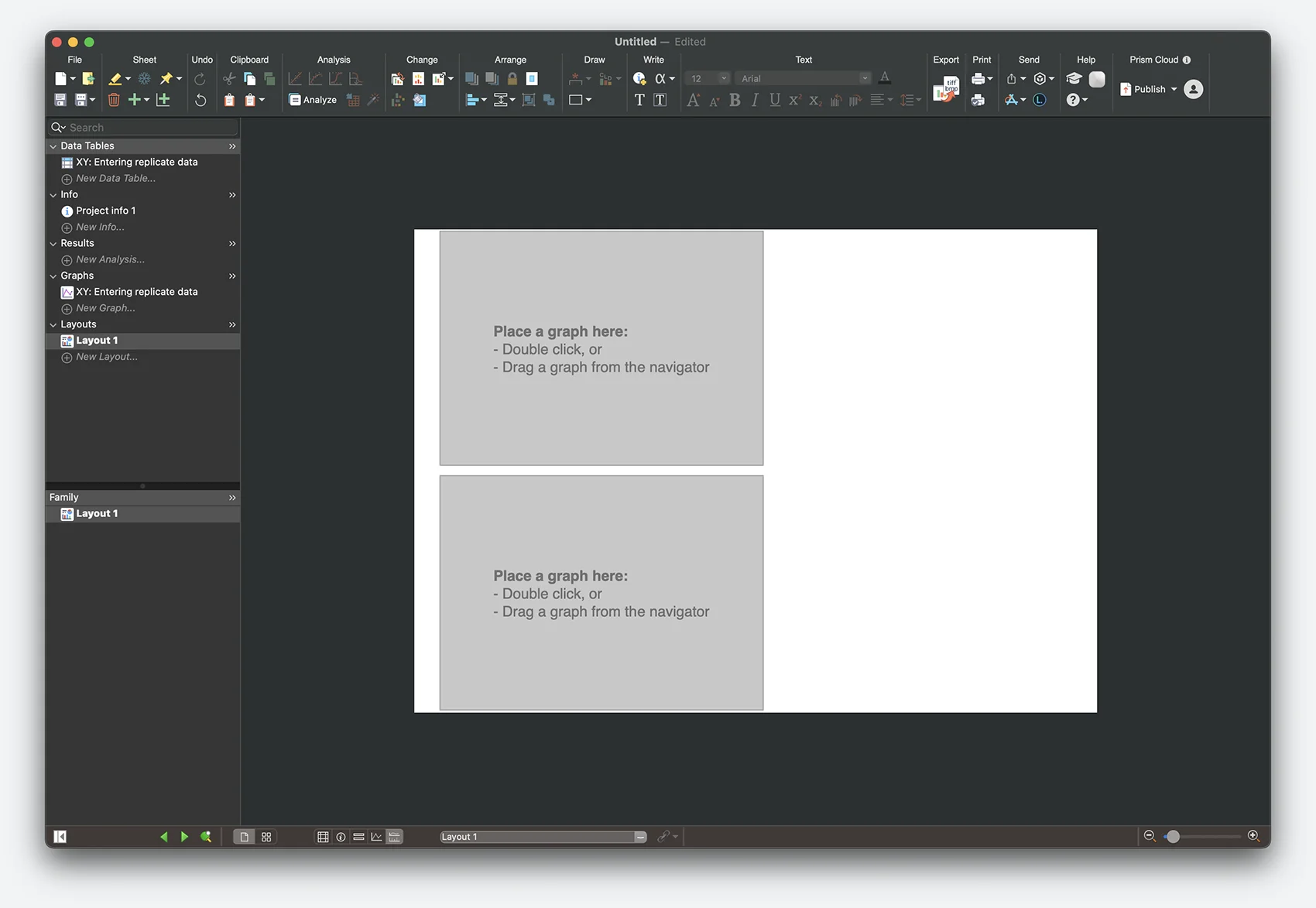This screenshot has width=1316, height=908.
Task: Export layout as tiff/bmp image
Action: point(946,89)
